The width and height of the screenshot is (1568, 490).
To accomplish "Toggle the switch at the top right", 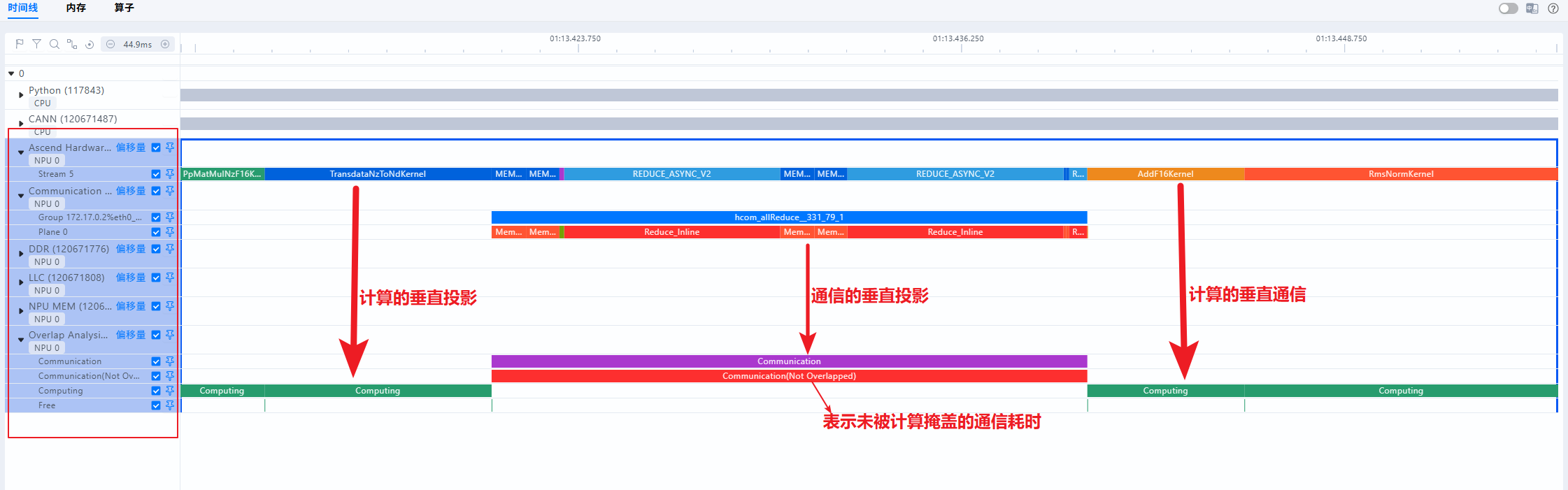I will pos(1509,8).
